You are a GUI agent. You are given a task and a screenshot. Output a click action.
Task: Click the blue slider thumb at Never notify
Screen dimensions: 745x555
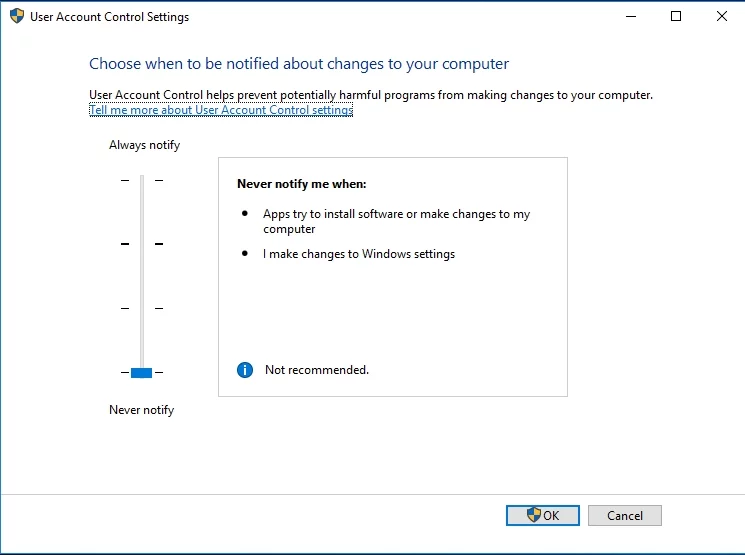pos(141,372)
